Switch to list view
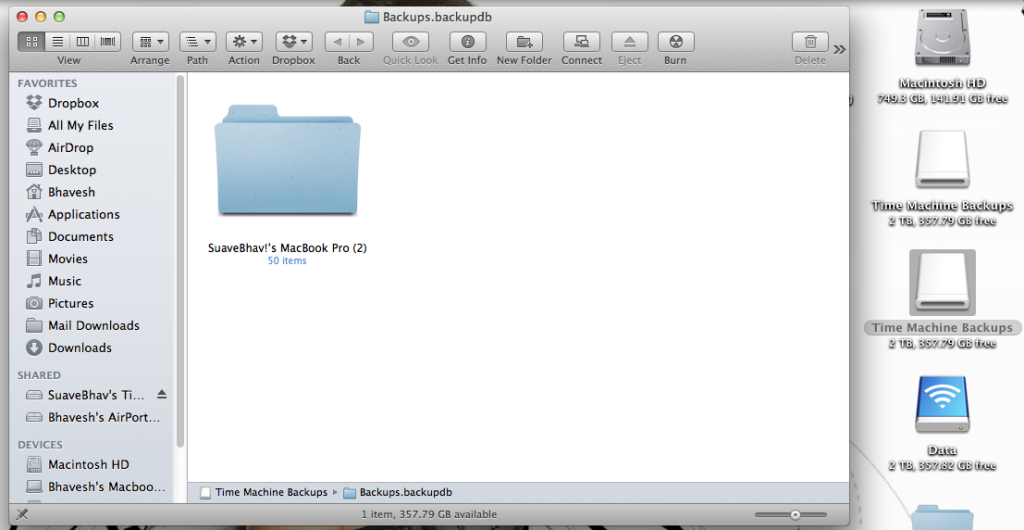The image size is (1024, 530). coord(57,42)
